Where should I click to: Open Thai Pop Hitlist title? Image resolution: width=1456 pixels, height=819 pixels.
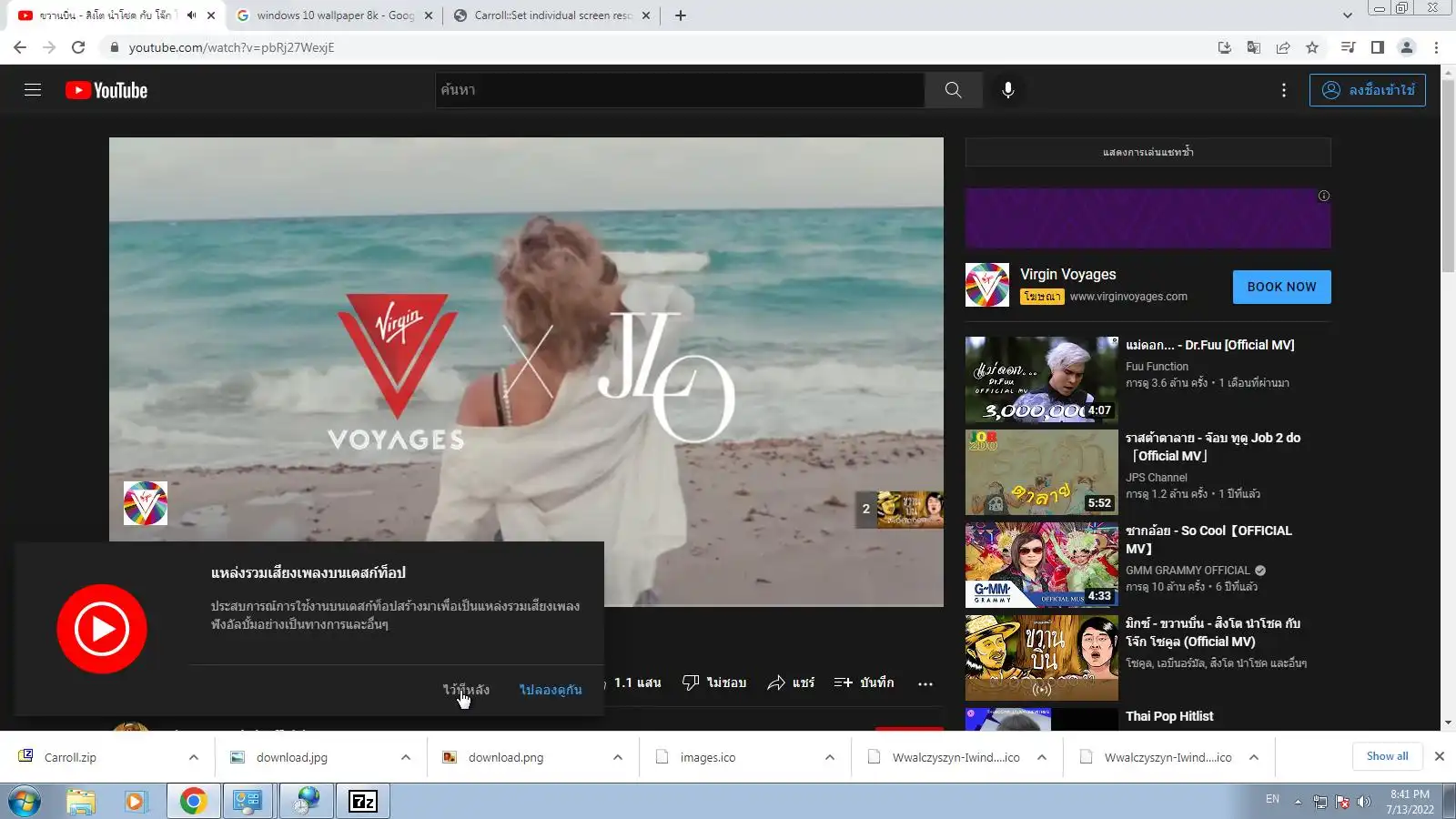tap(1169, 716)
